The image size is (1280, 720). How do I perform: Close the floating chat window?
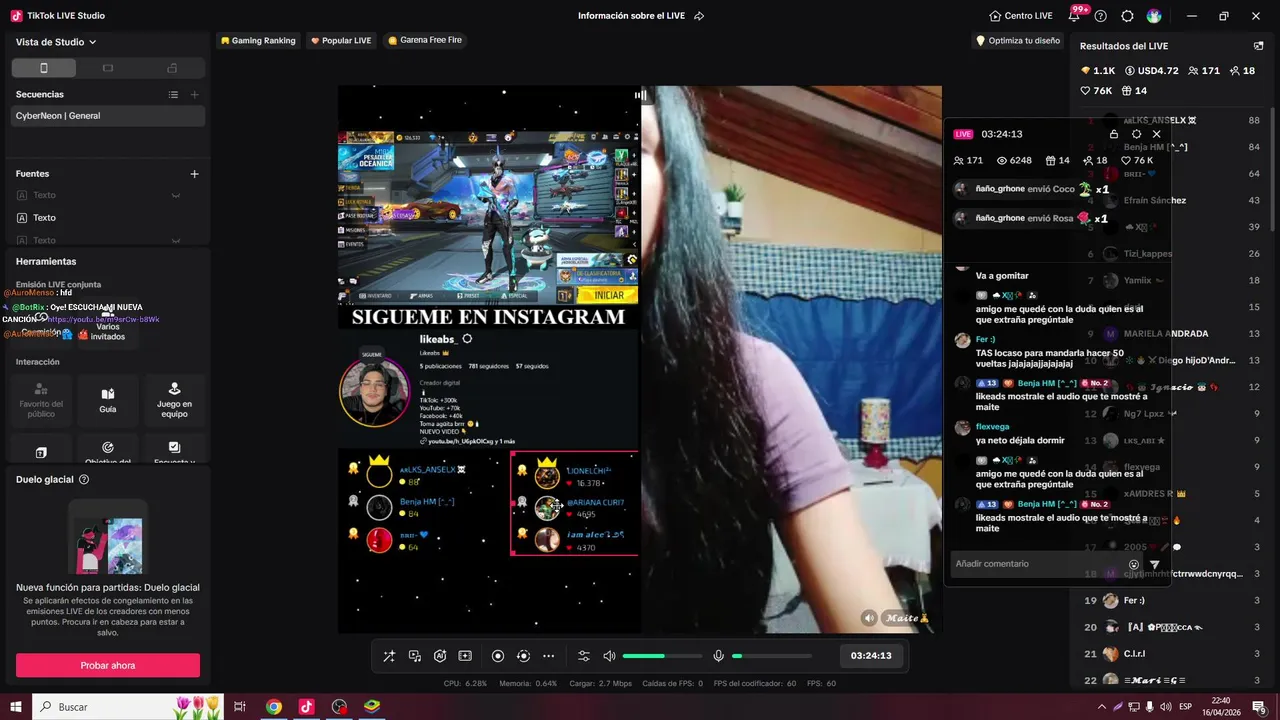point(1157,134)
